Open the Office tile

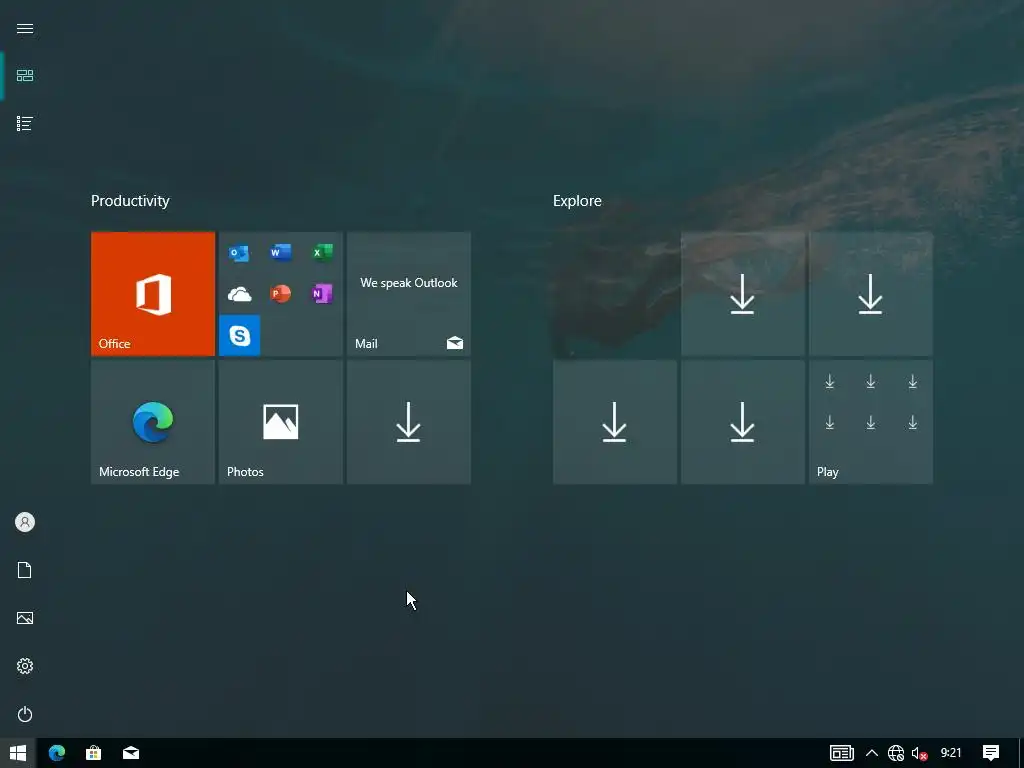coord(153,294)
